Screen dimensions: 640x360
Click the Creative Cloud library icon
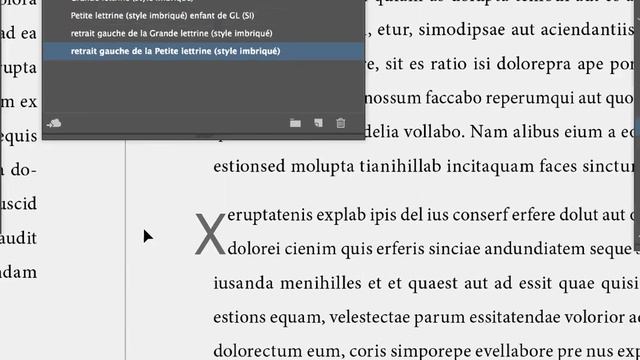pyautogui.click(x=54, y=123)
